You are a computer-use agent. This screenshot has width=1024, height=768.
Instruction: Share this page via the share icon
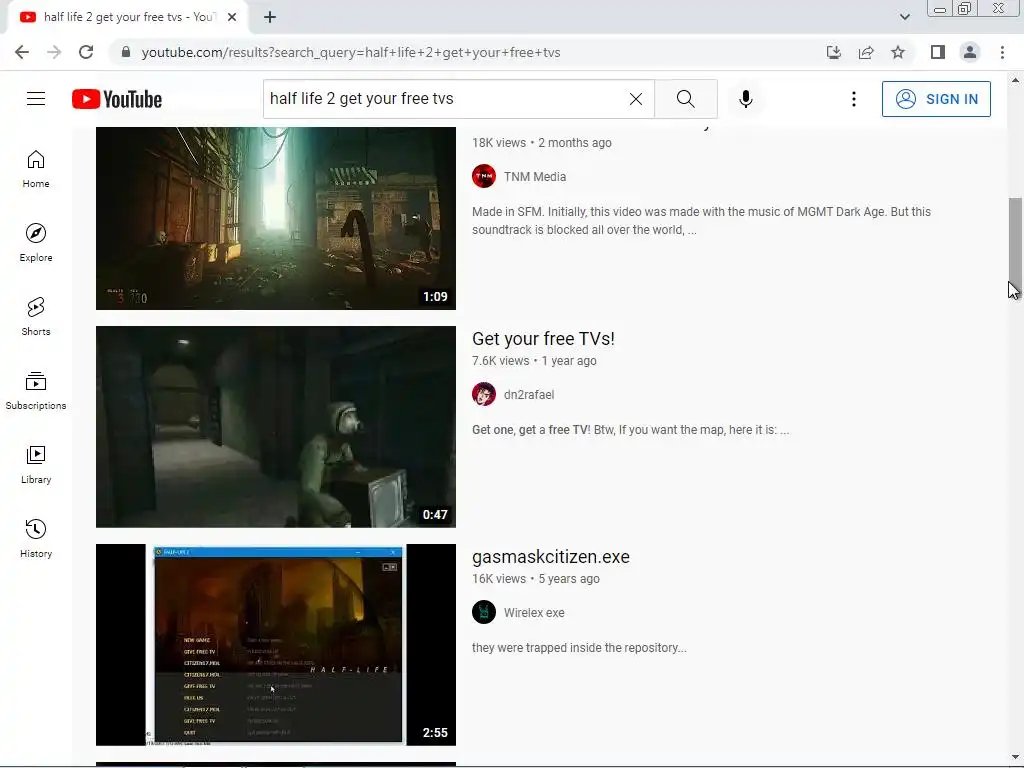pos(866,52)
